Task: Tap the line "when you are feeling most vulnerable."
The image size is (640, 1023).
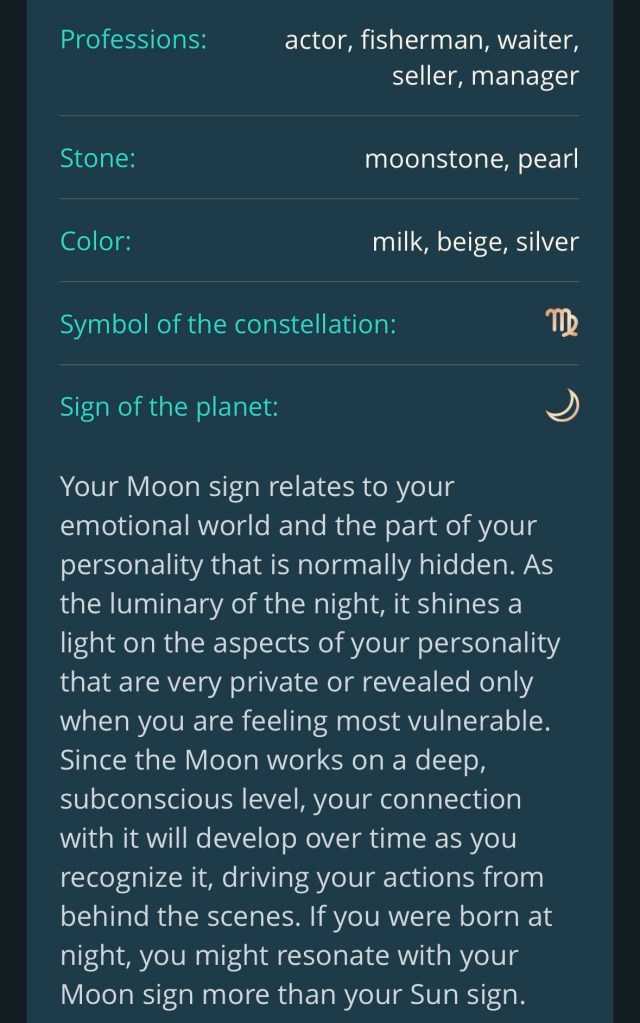Action: point(307,722)
